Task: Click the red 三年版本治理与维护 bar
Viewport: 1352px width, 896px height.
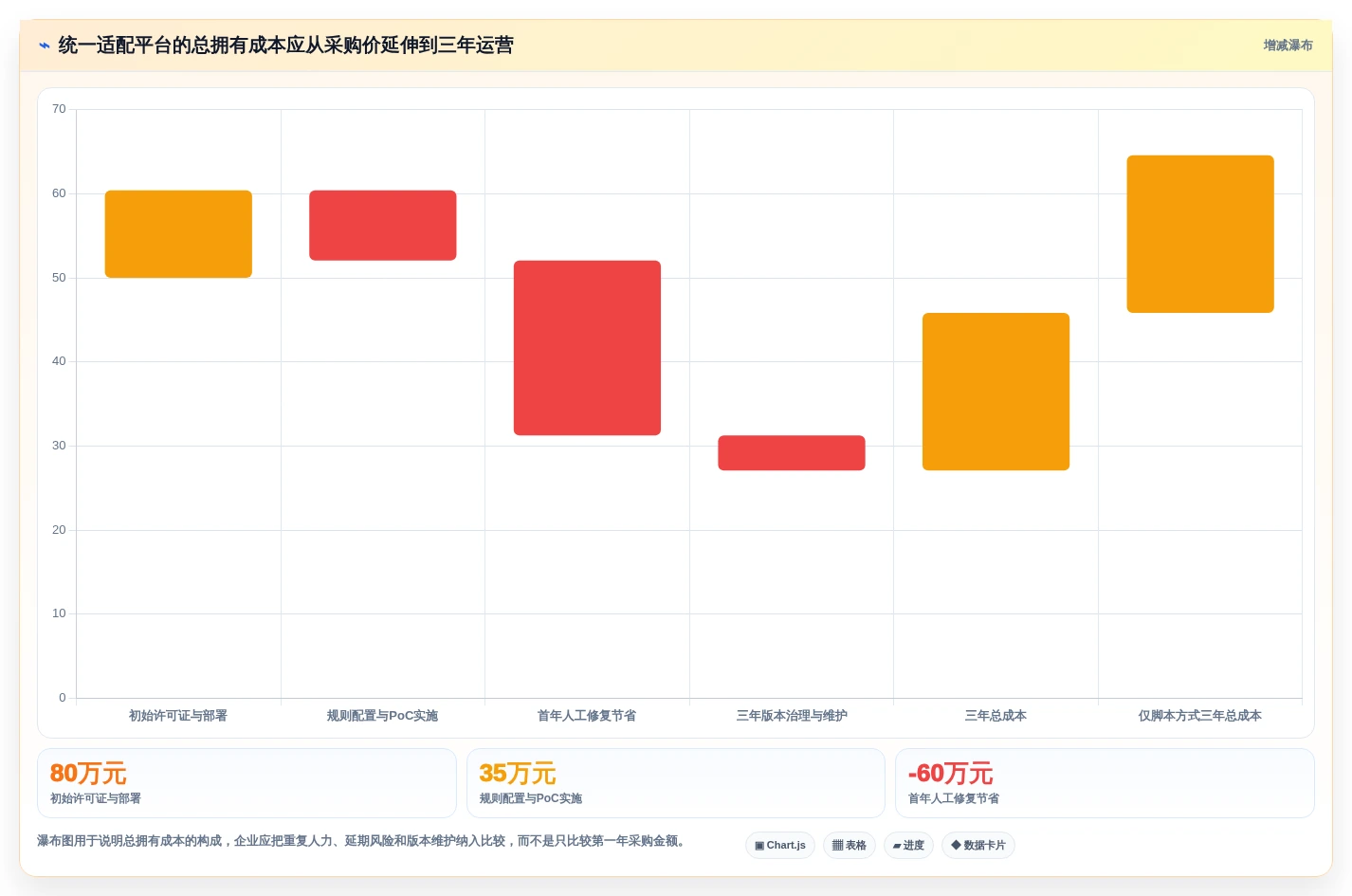Action: click(792, 453)
